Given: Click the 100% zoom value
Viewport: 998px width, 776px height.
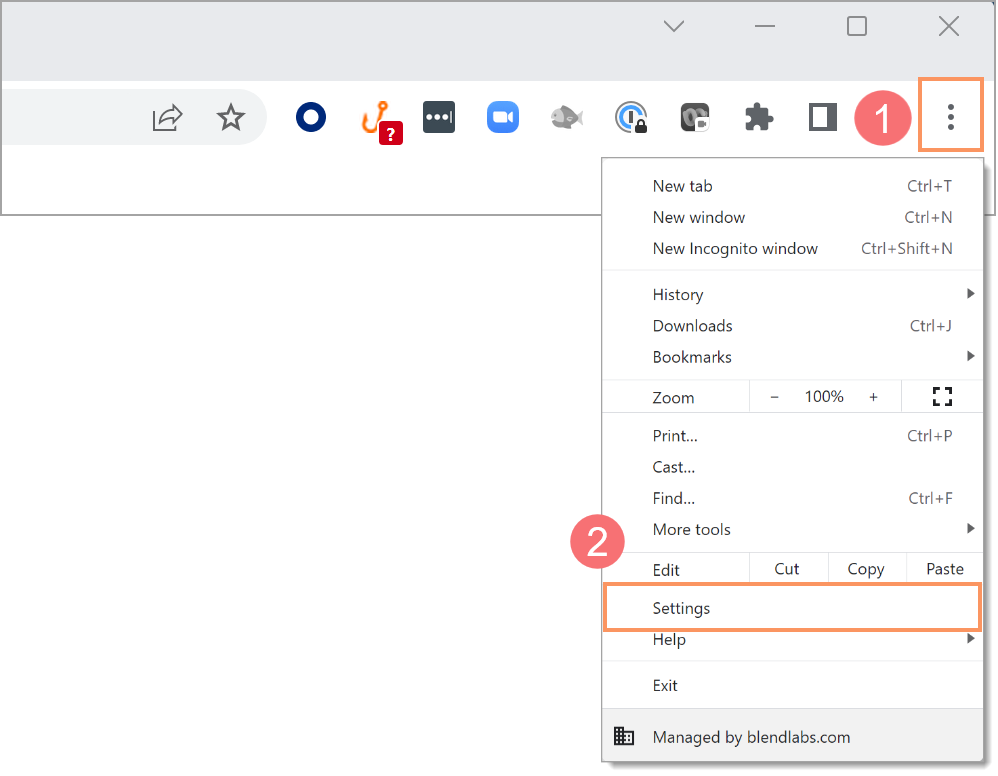Looking at the screenshot, I should point(824,397).
